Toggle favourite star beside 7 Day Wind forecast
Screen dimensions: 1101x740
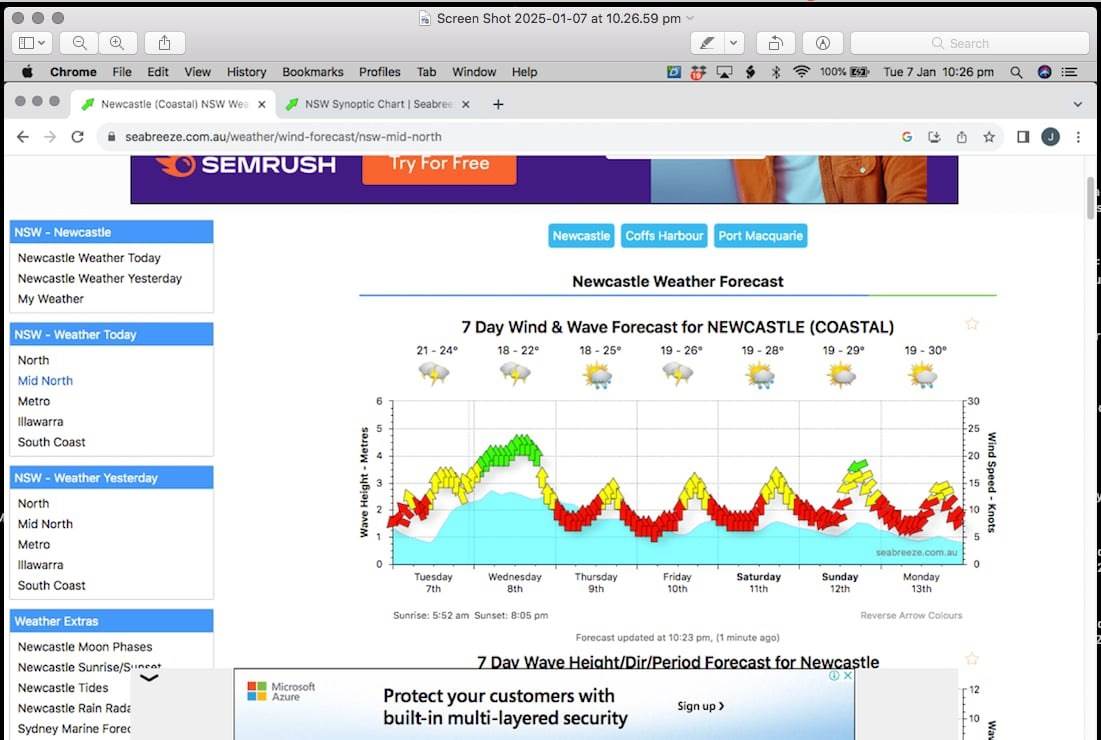coord(971,324)
